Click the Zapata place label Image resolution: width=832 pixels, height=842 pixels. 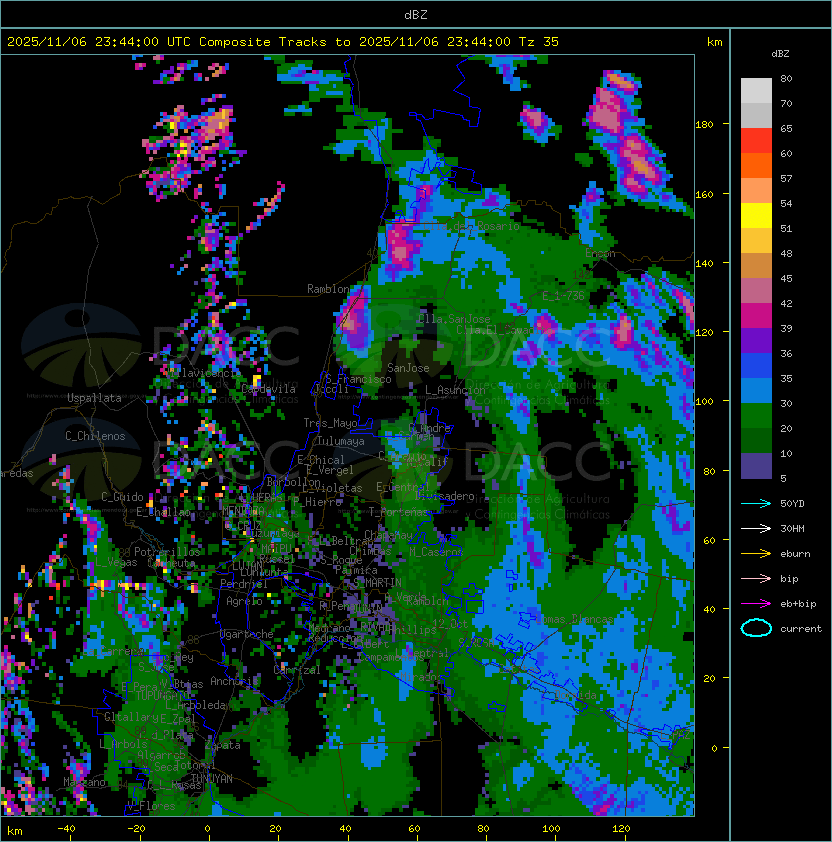(x=222, y=745)
